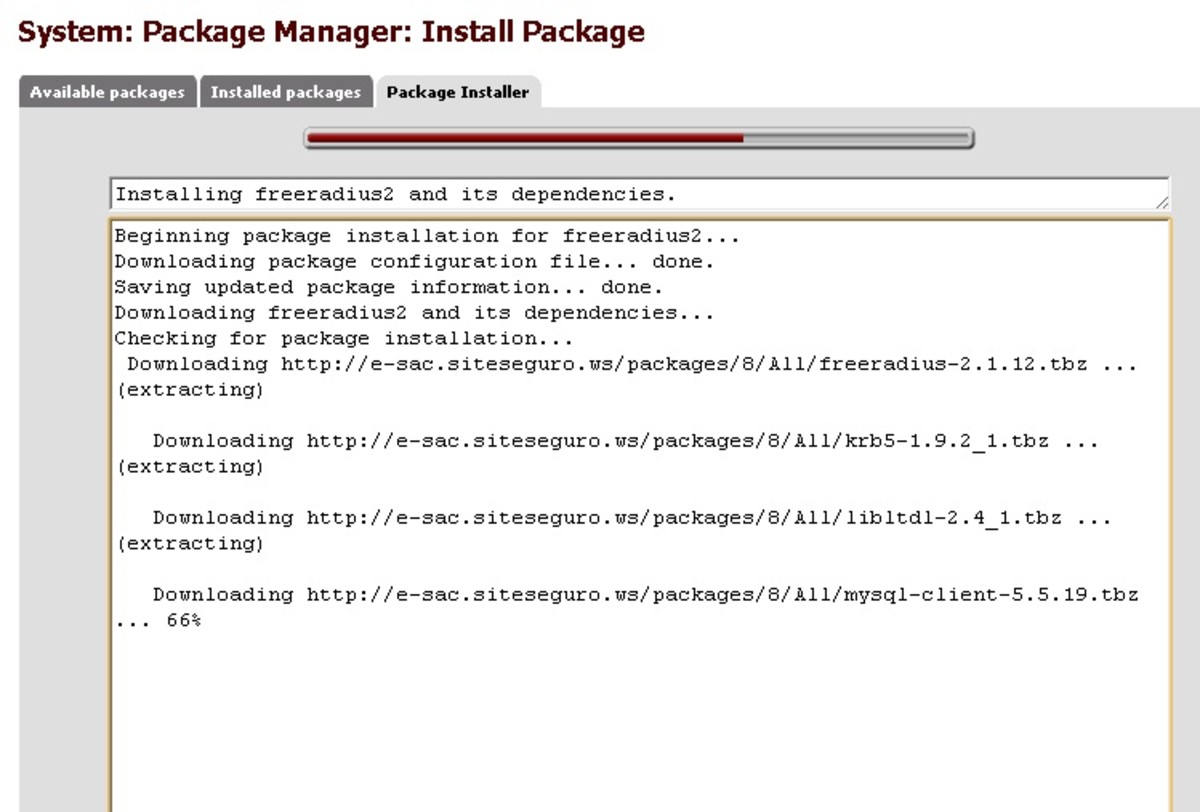1200x812 pixels.
Task: Click the line 'Beginning package installation for freeradius2...'
Action: tap(428, 236)
